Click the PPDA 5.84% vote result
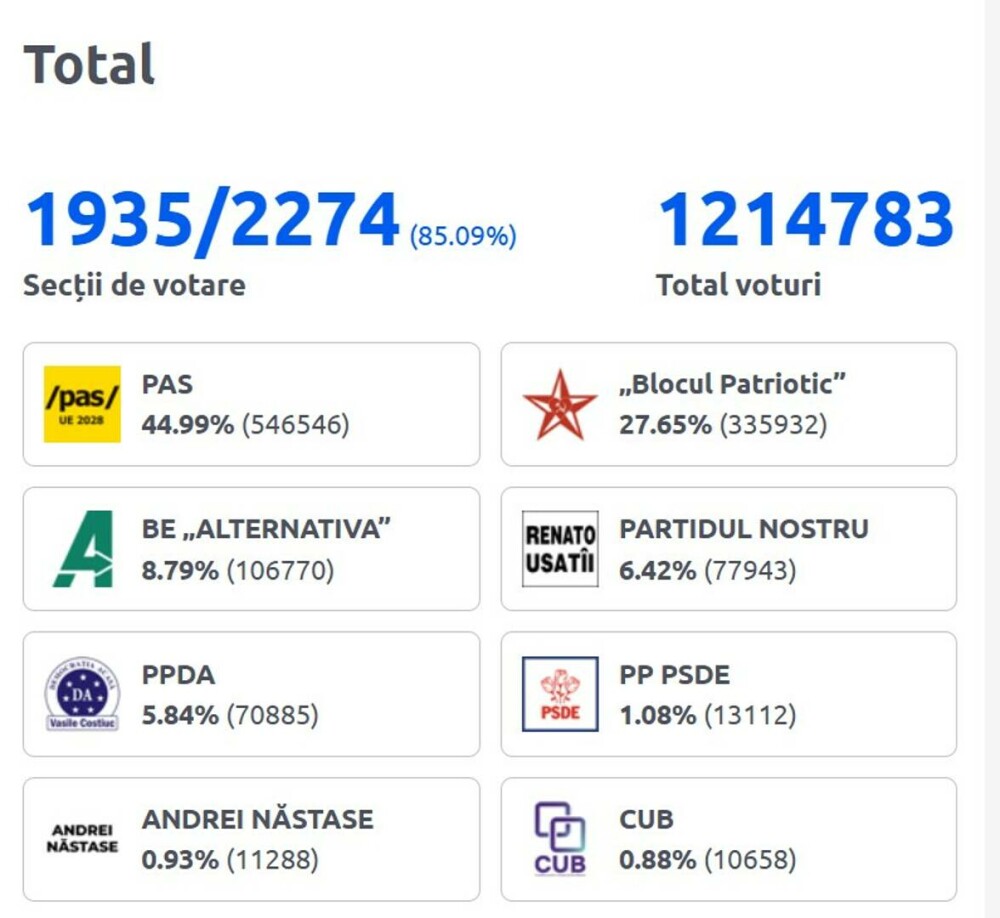The image size is (1000, 918). pyautogui.click(x=230, y=716)
